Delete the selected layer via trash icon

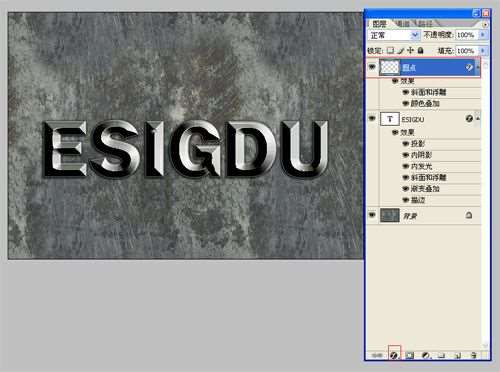(x=474, y=355)
